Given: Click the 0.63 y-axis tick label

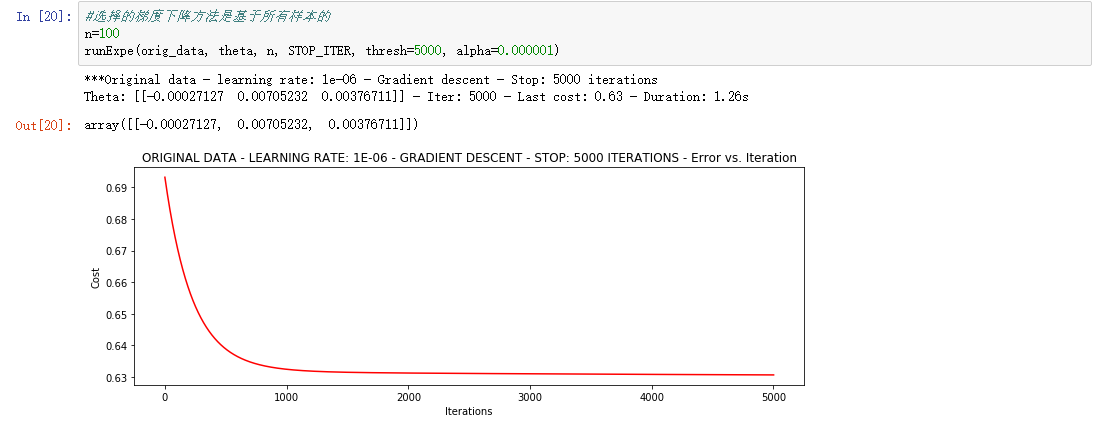Looking at the screenshot, I should tap(117, 378).
